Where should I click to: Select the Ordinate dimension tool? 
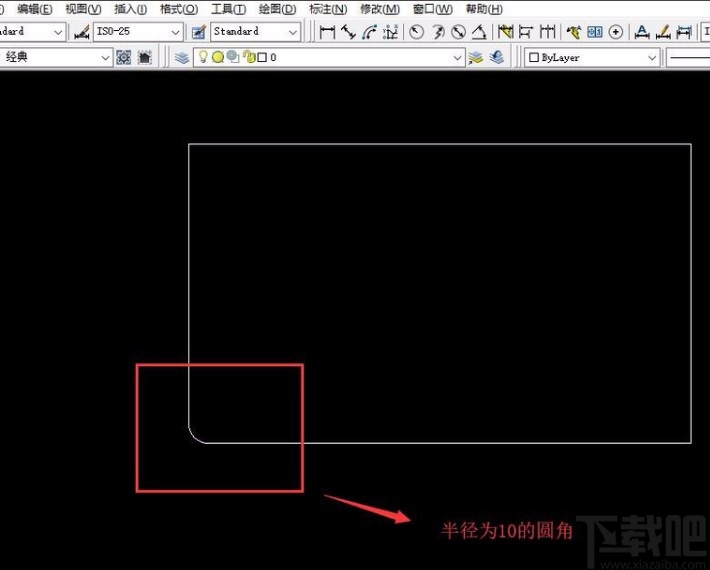(390, 32)
